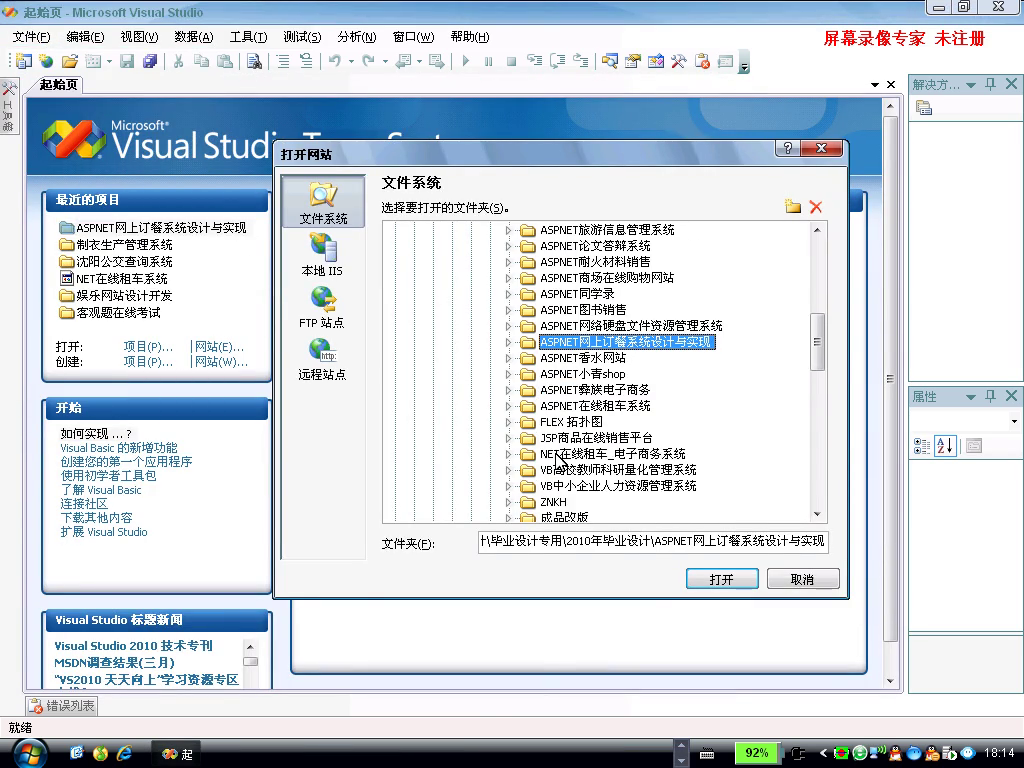Click the alphabetical sort icon in Properties
Viewport: 1024px width, 768px height.
tap(945, 446)
